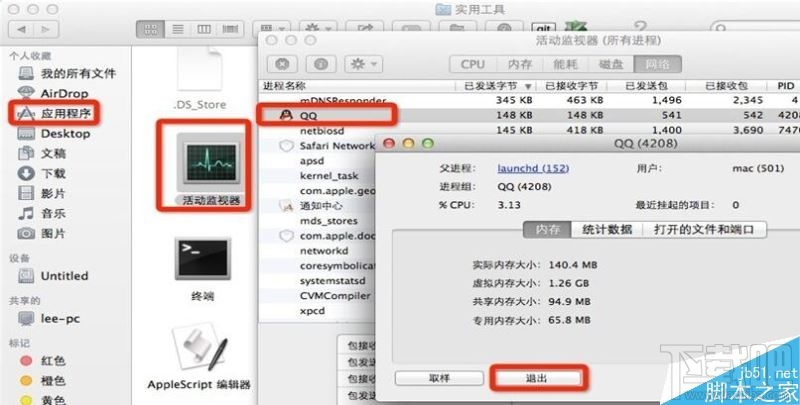Select the QQ process row
Image resolution: width=800 pixels, height=405 pixels.
click(530, 116)
